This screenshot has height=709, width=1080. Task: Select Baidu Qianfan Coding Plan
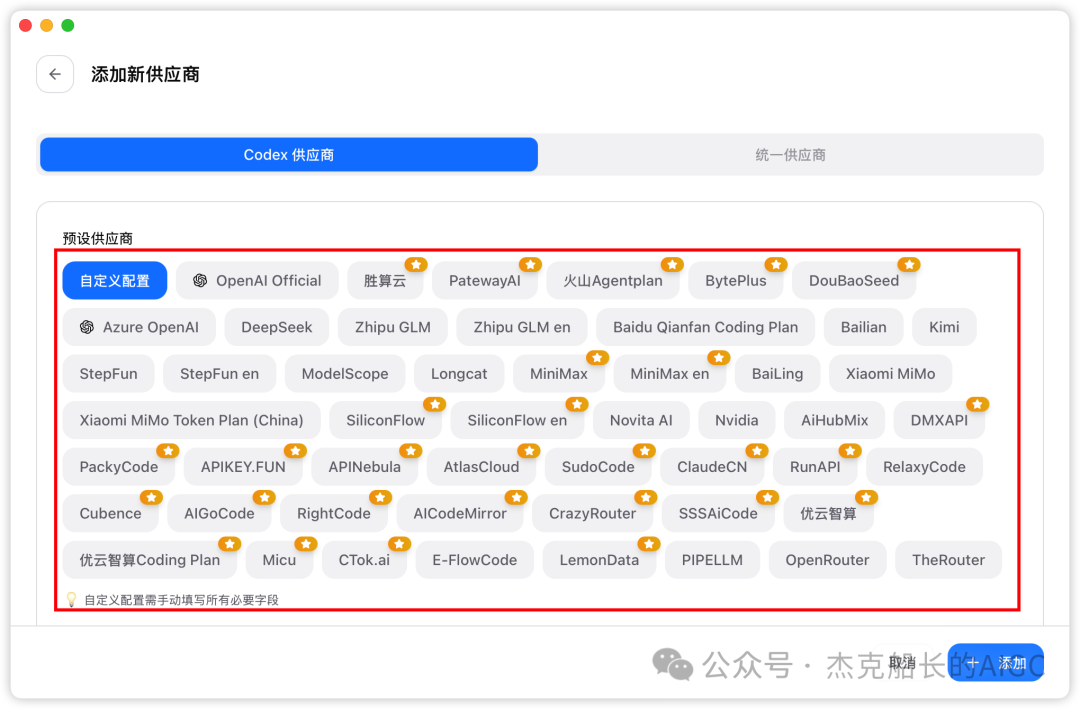(705, 327)
